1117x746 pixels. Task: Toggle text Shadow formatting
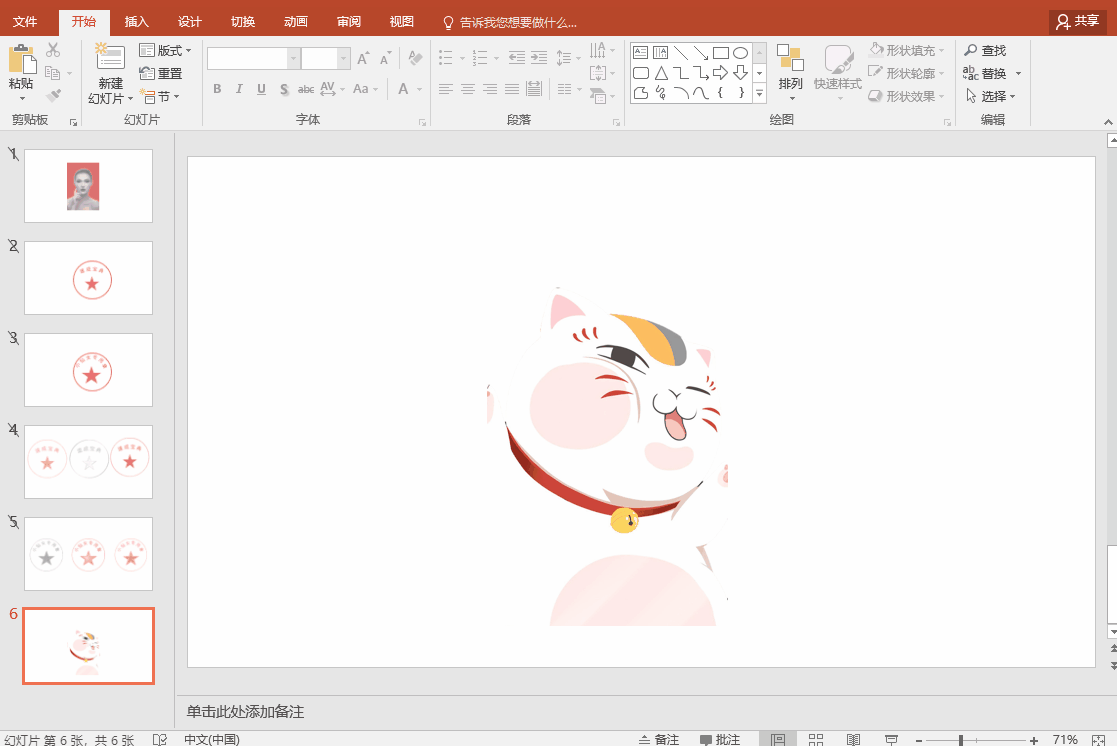click(x=284, y=89)
